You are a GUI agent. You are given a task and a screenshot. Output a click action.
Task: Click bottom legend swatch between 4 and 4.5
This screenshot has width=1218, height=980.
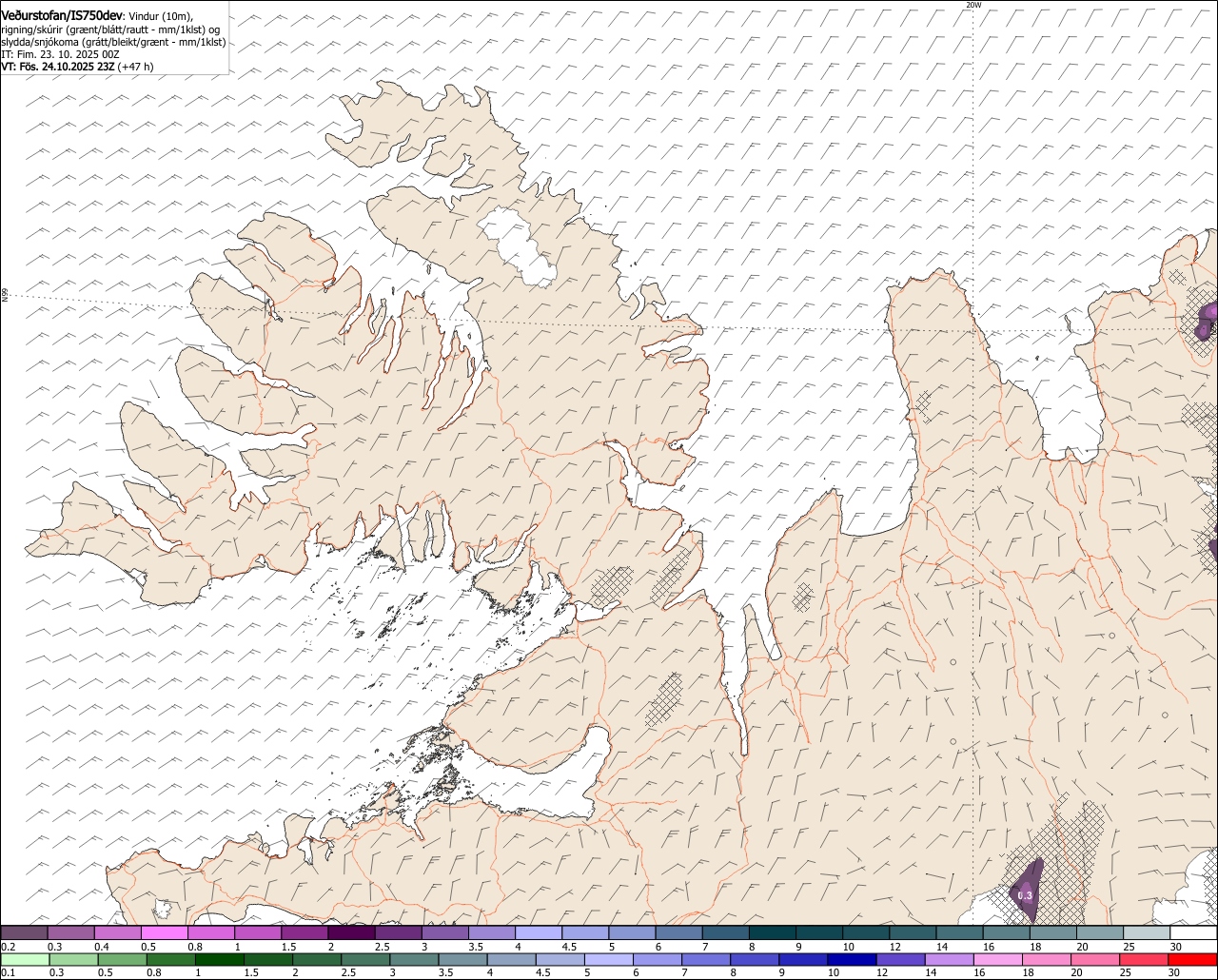coord(512,960)
